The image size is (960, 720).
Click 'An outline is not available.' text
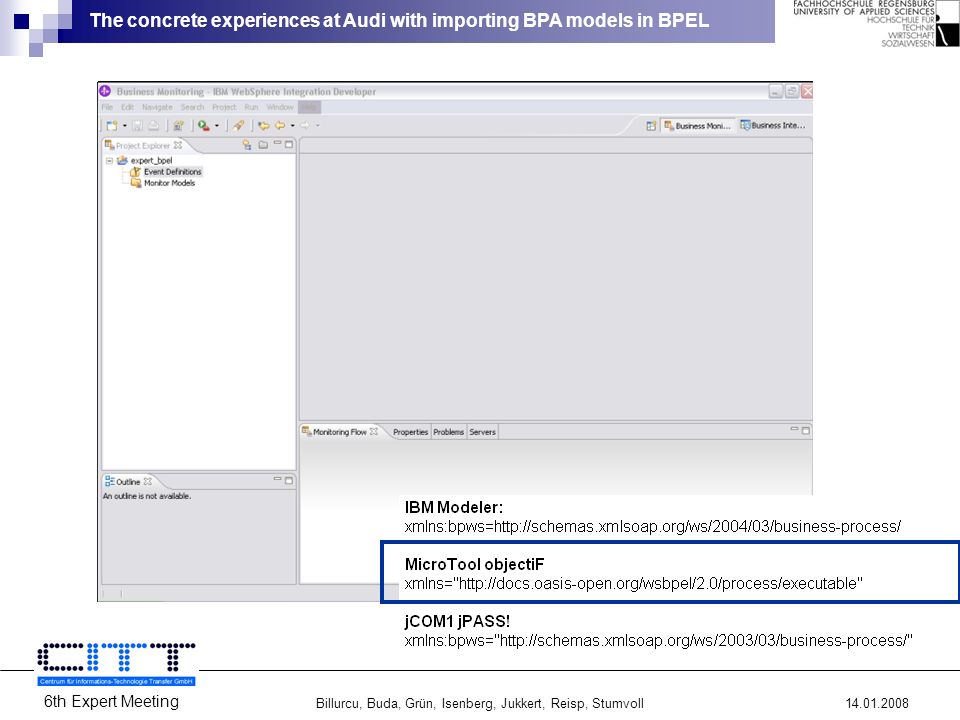tap(147, 496)
